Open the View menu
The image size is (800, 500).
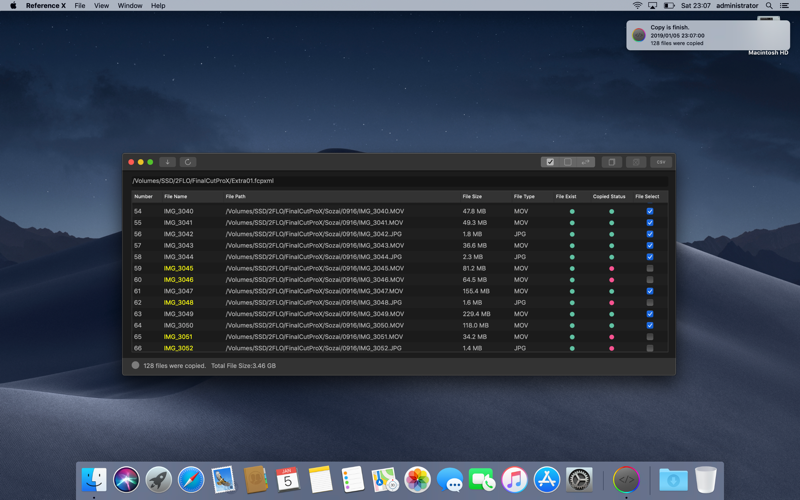[102, 6]
